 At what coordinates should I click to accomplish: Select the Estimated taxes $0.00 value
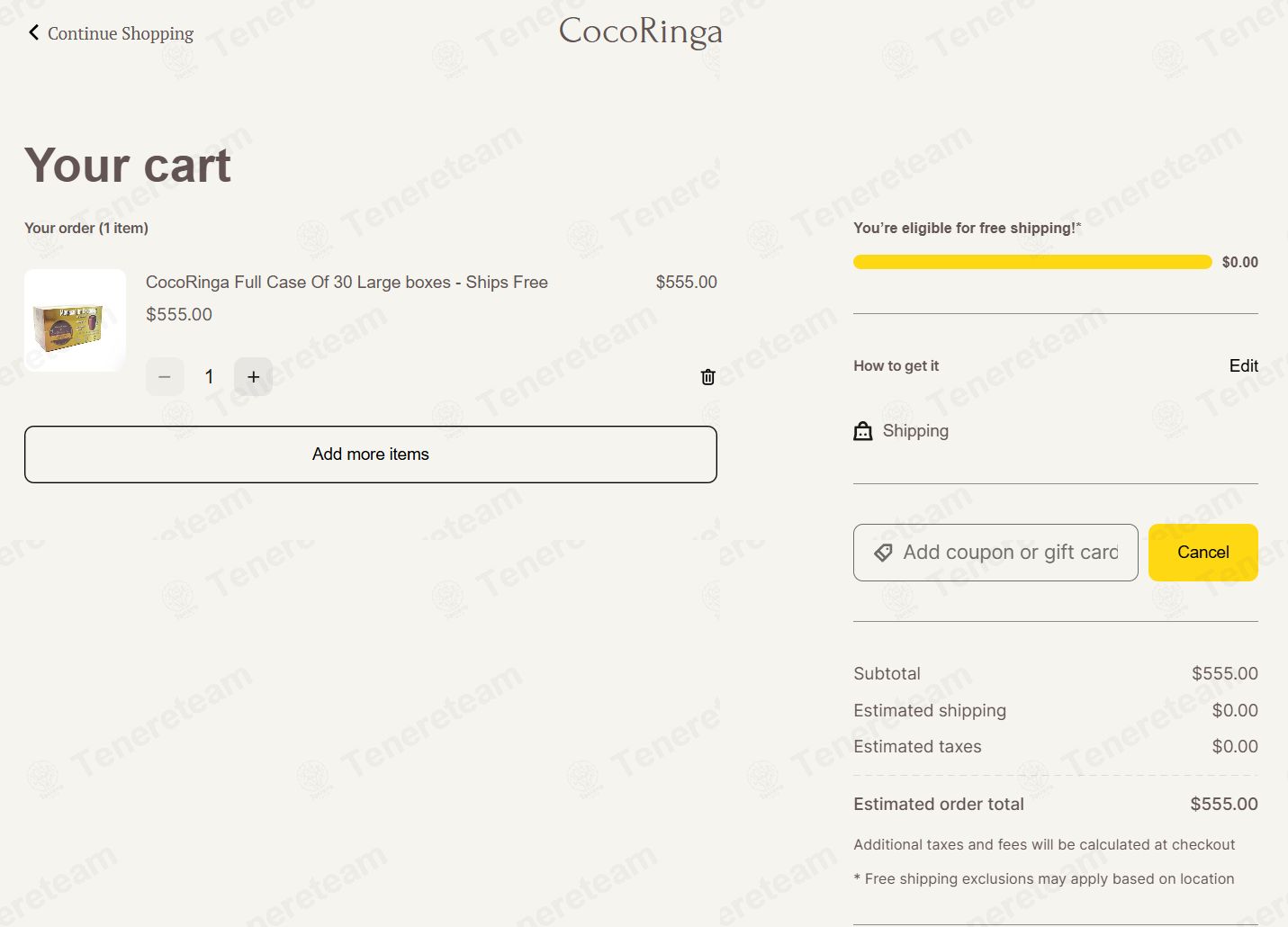[x=1235, y=746]
